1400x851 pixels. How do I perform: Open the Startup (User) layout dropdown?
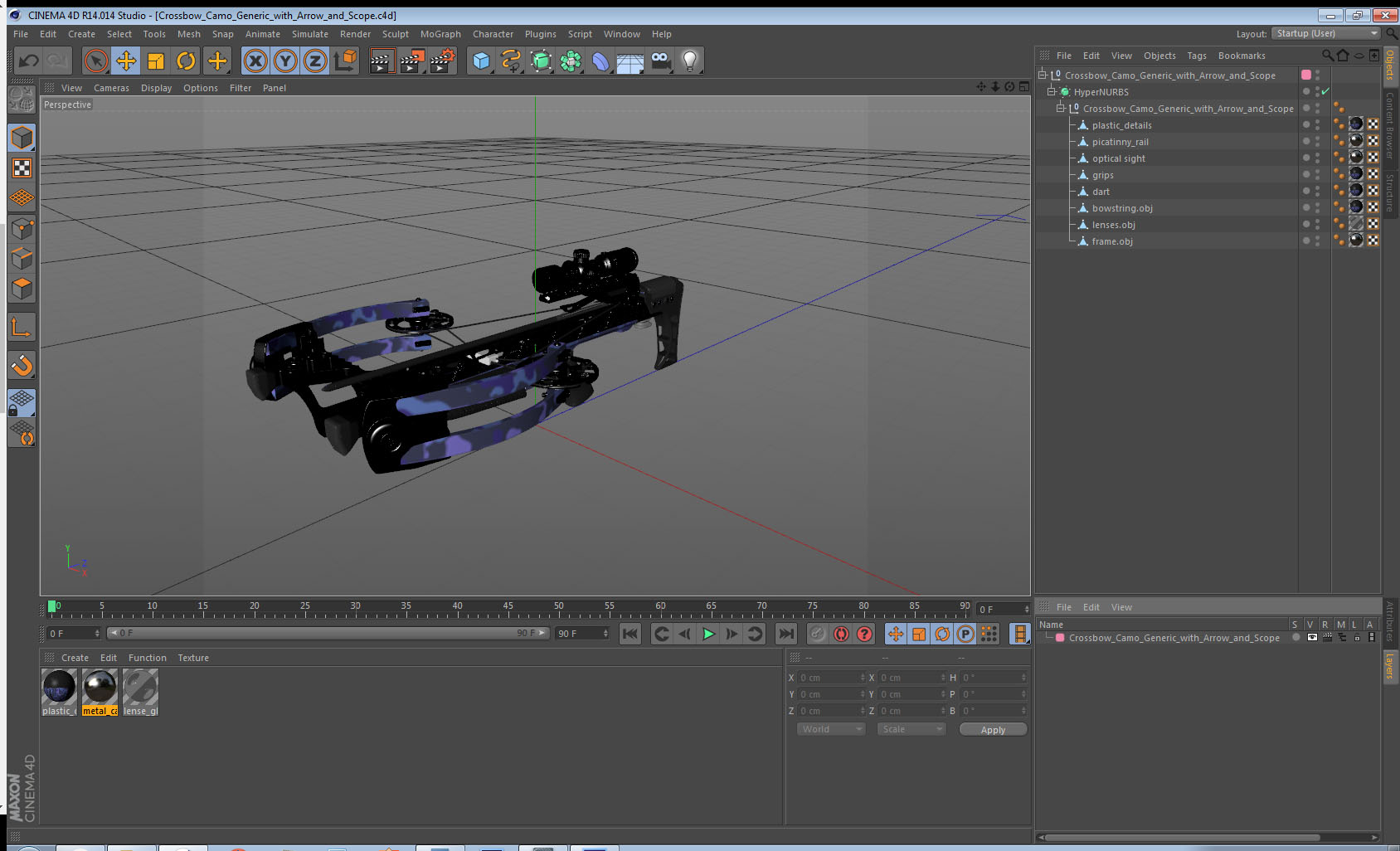[x=1326, y=33]
